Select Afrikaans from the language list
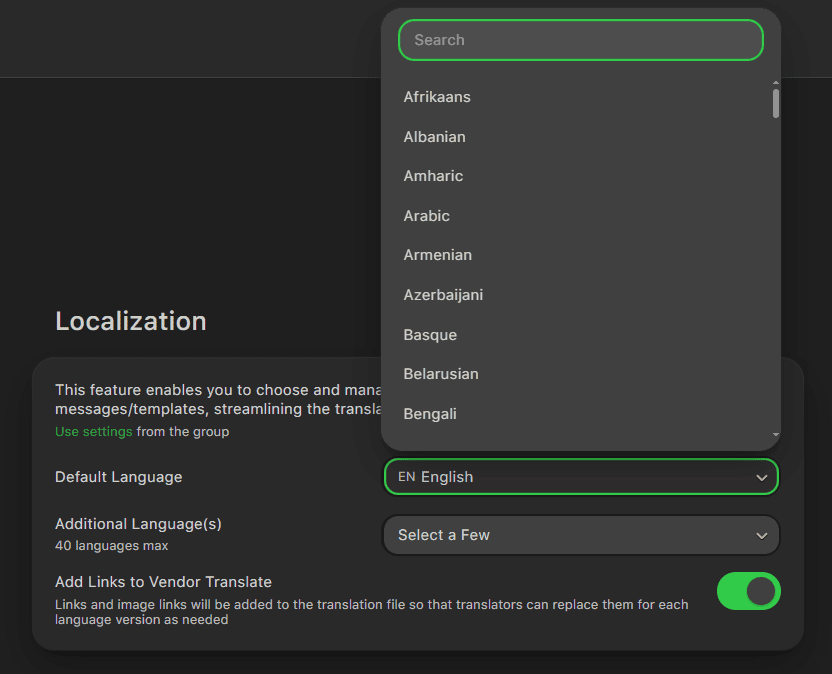The width and height of the screenshot is (832, 674). click(x=437, y=97)
